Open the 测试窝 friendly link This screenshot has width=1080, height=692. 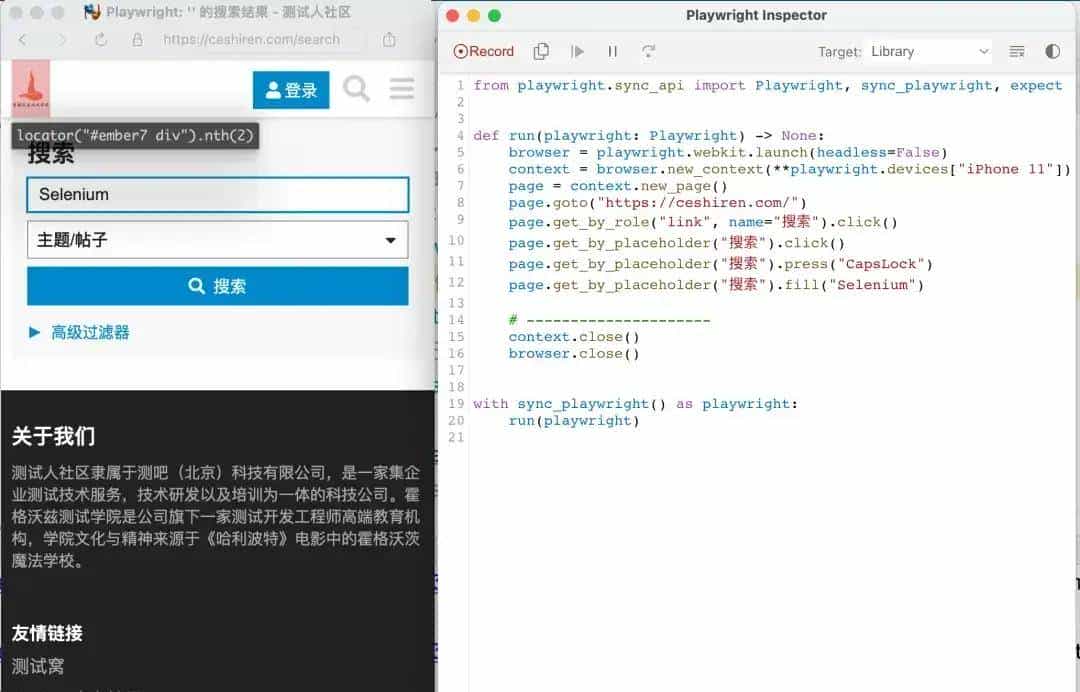point(37,666)
